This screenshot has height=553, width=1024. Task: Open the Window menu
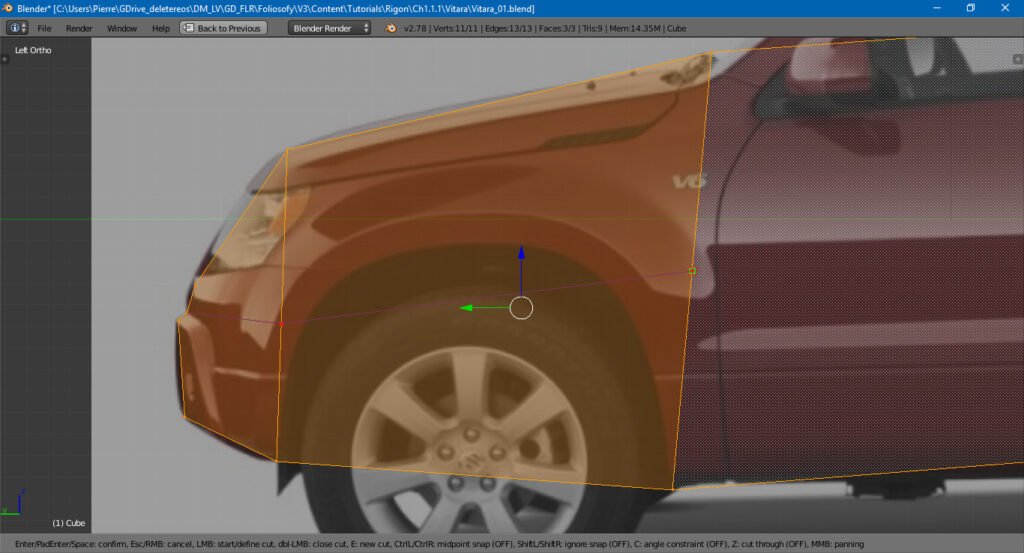click(122, 28)
